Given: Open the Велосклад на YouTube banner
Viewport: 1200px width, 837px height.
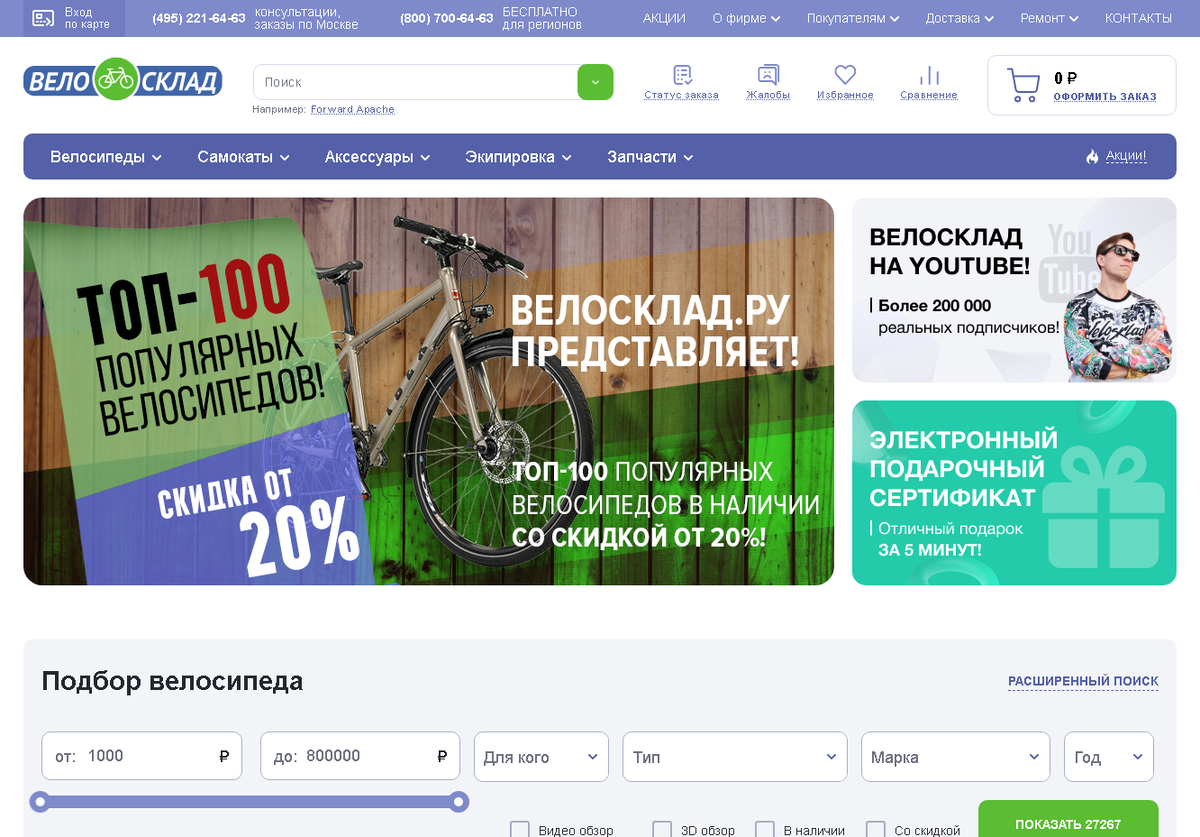Looking at the screenshot, I should 1014,290.
